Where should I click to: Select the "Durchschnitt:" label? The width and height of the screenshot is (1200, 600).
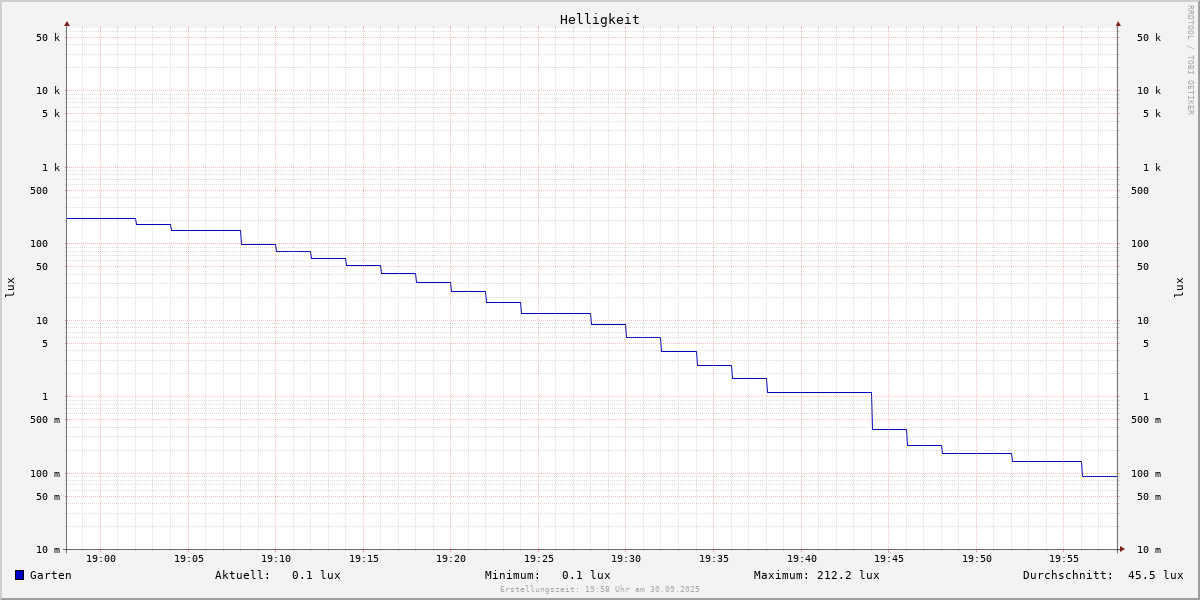click(1068, 575)
